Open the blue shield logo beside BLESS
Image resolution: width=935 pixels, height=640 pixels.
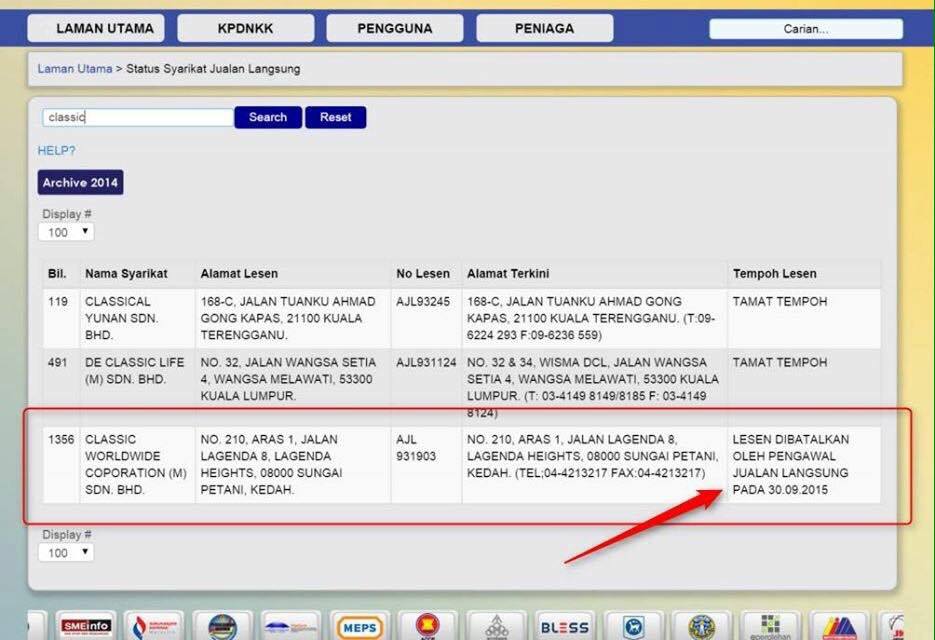[633, 626]
